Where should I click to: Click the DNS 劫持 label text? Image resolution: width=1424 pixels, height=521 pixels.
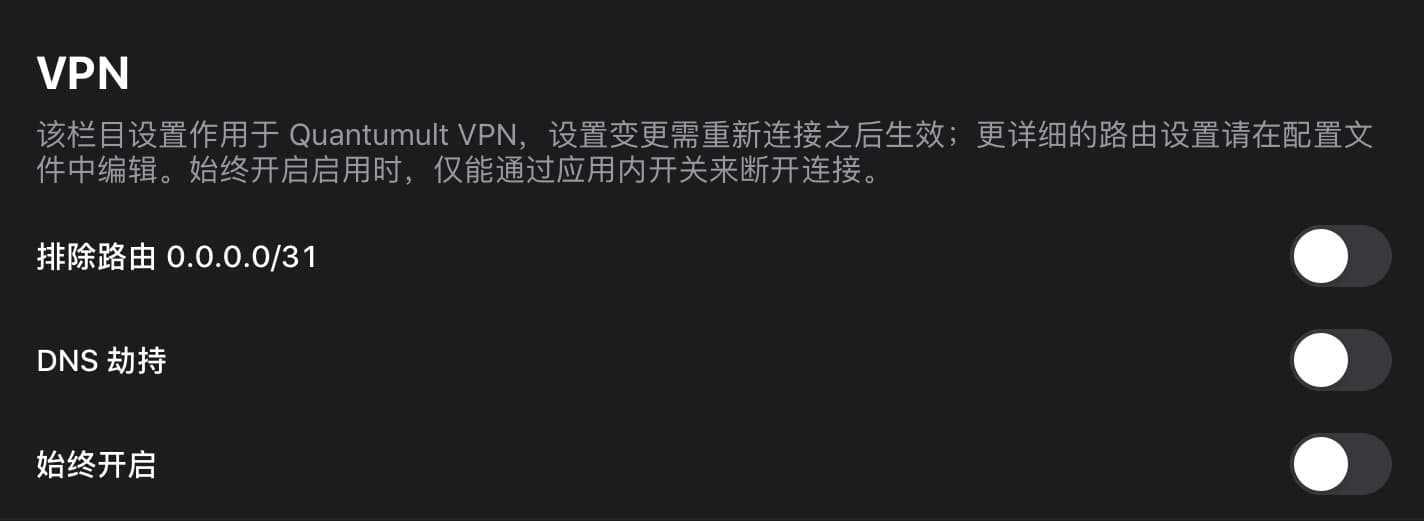coord(101,360)
